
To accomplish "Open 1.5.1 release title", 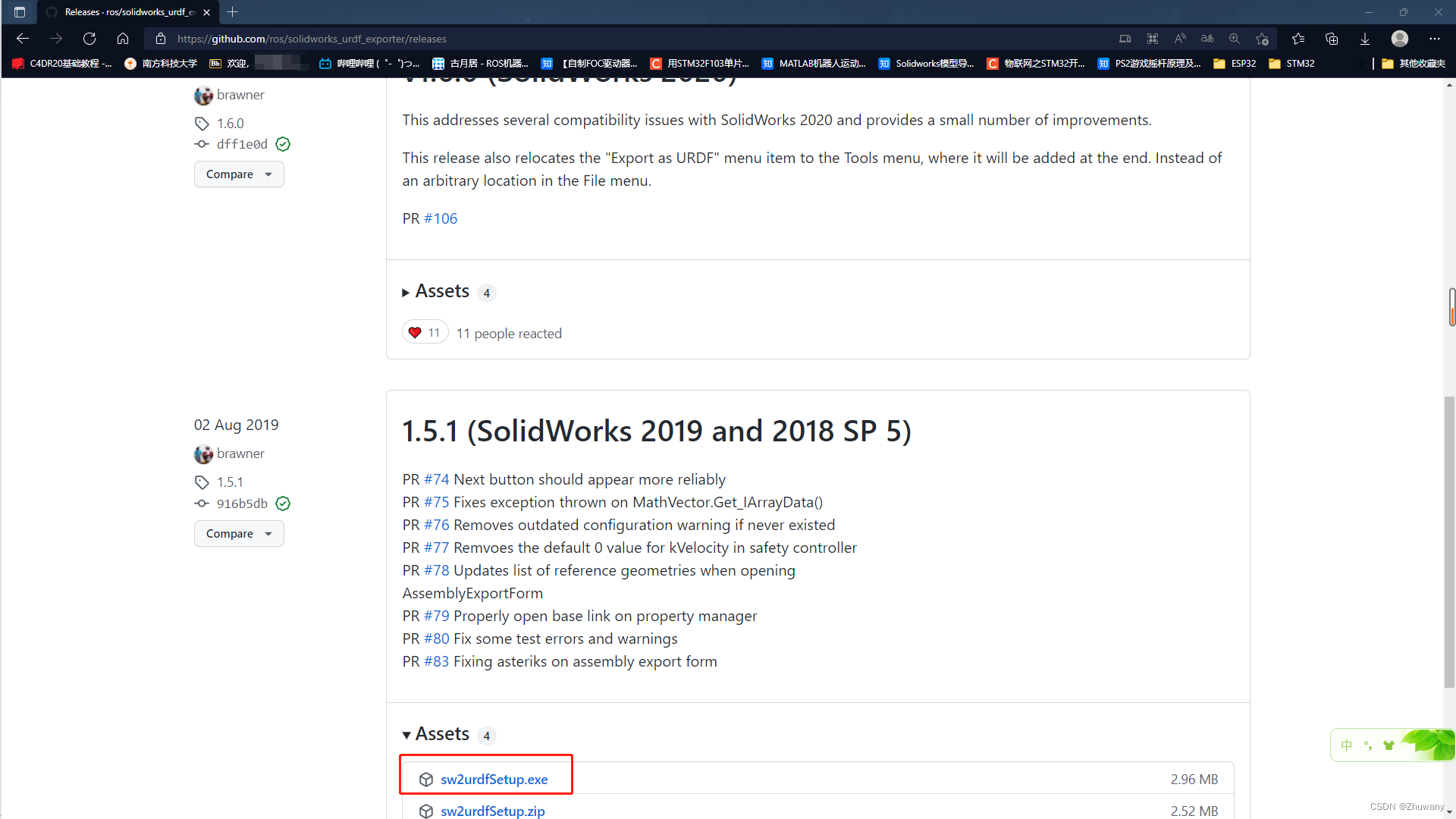I will pyautogui.click(x=656, y=431).
